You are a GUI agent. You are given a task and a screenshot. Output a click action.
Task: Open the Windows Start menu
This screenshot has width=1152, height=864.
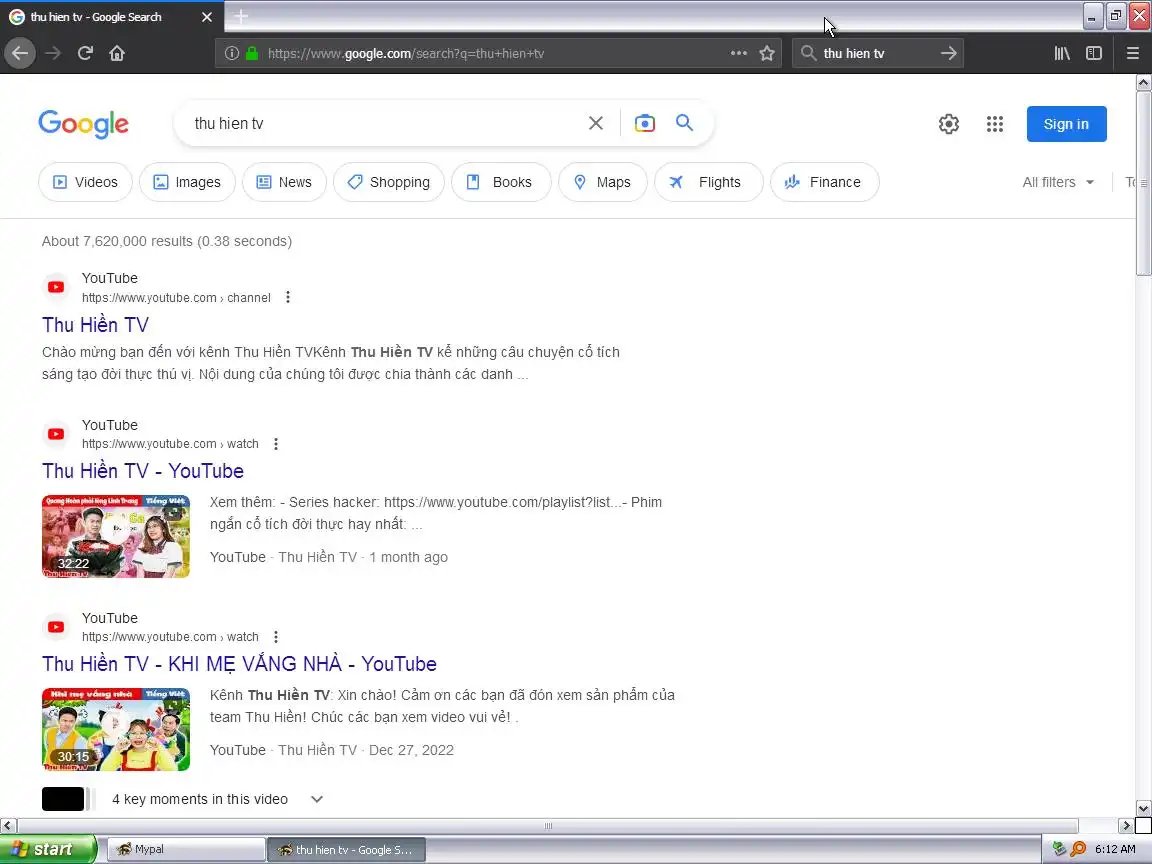pyautogui.click(x=48, y=849)
